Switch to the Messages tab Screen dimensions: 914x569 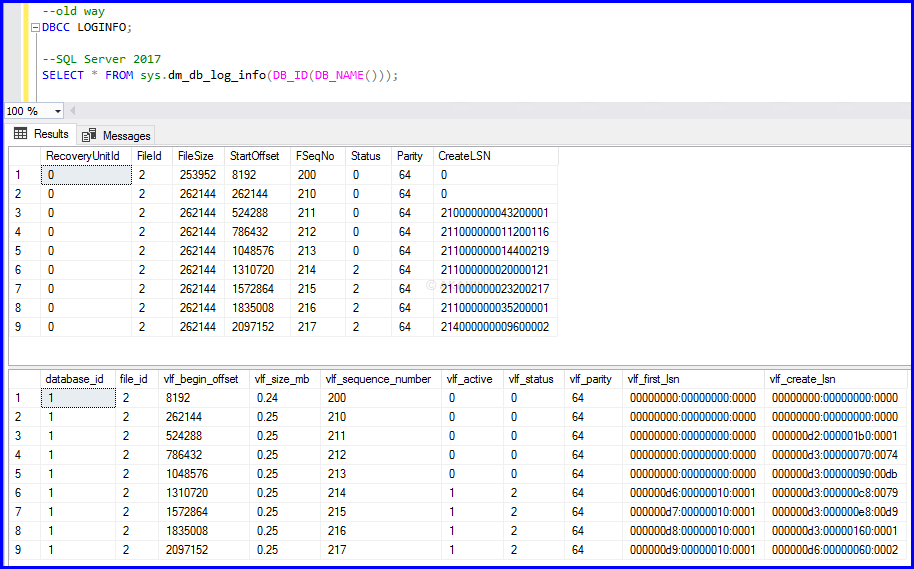click(x=116, y=135)
